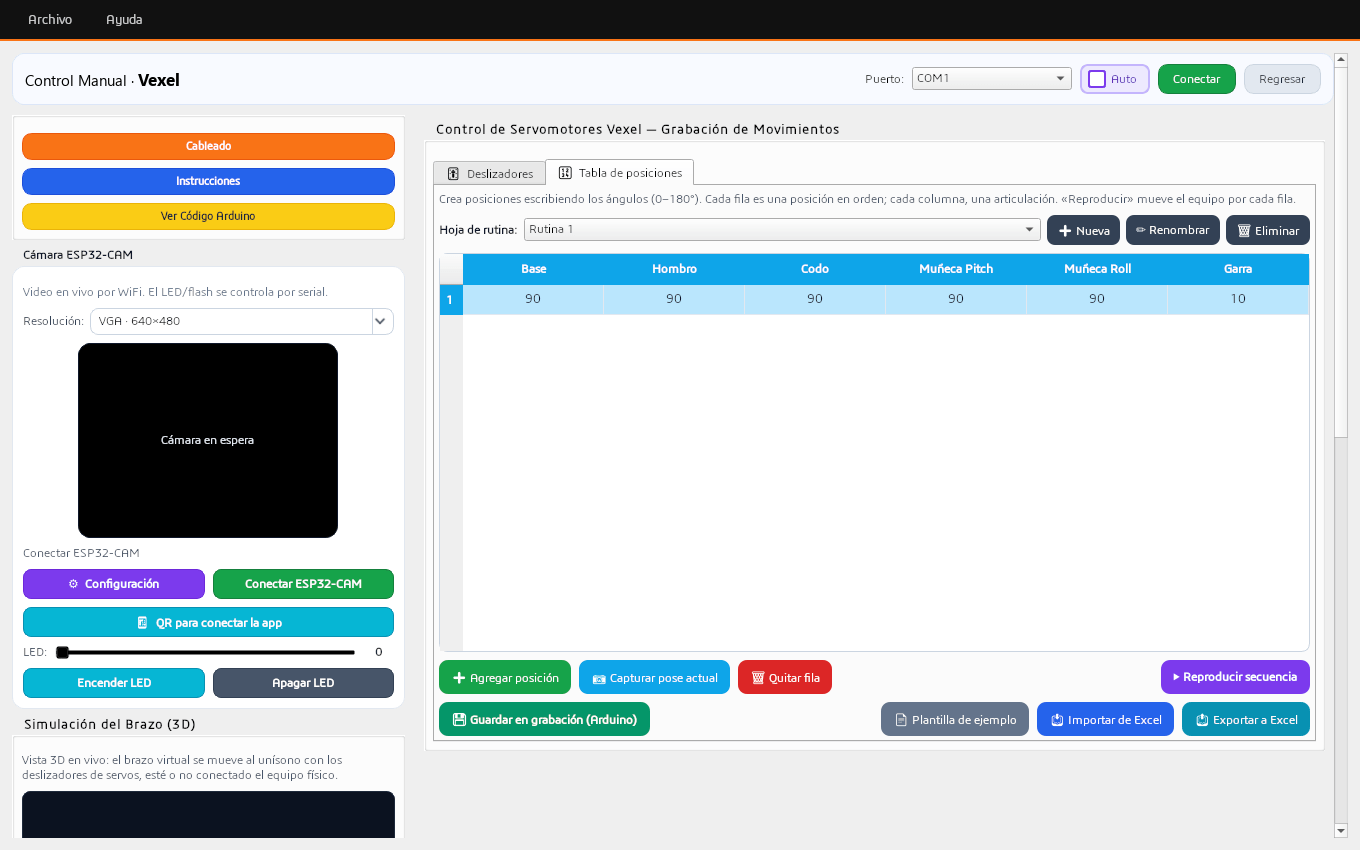Click the green Conectar button
Screen dimensions: 1360x850
pos(1197,79)
